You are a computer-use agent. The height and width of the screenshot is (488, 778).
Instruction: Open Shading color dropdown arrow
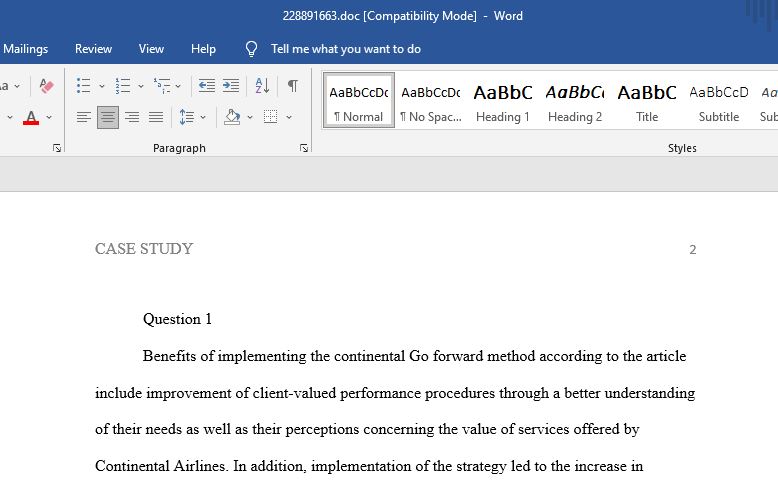point(250,118)
